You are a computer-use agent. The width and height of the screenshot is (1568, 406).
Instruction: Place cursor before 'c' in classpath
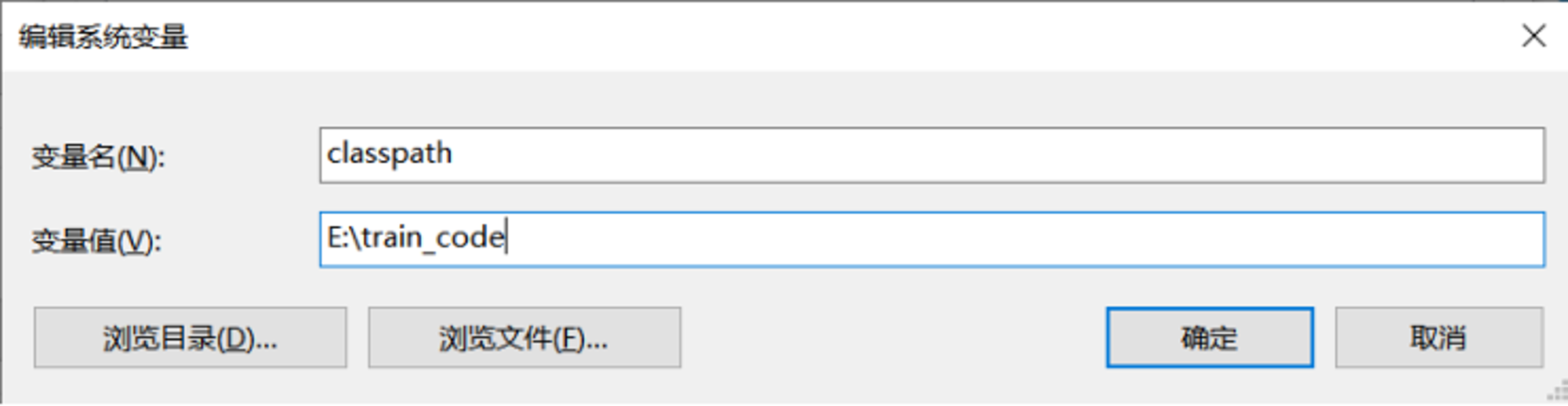click(327, 154)
